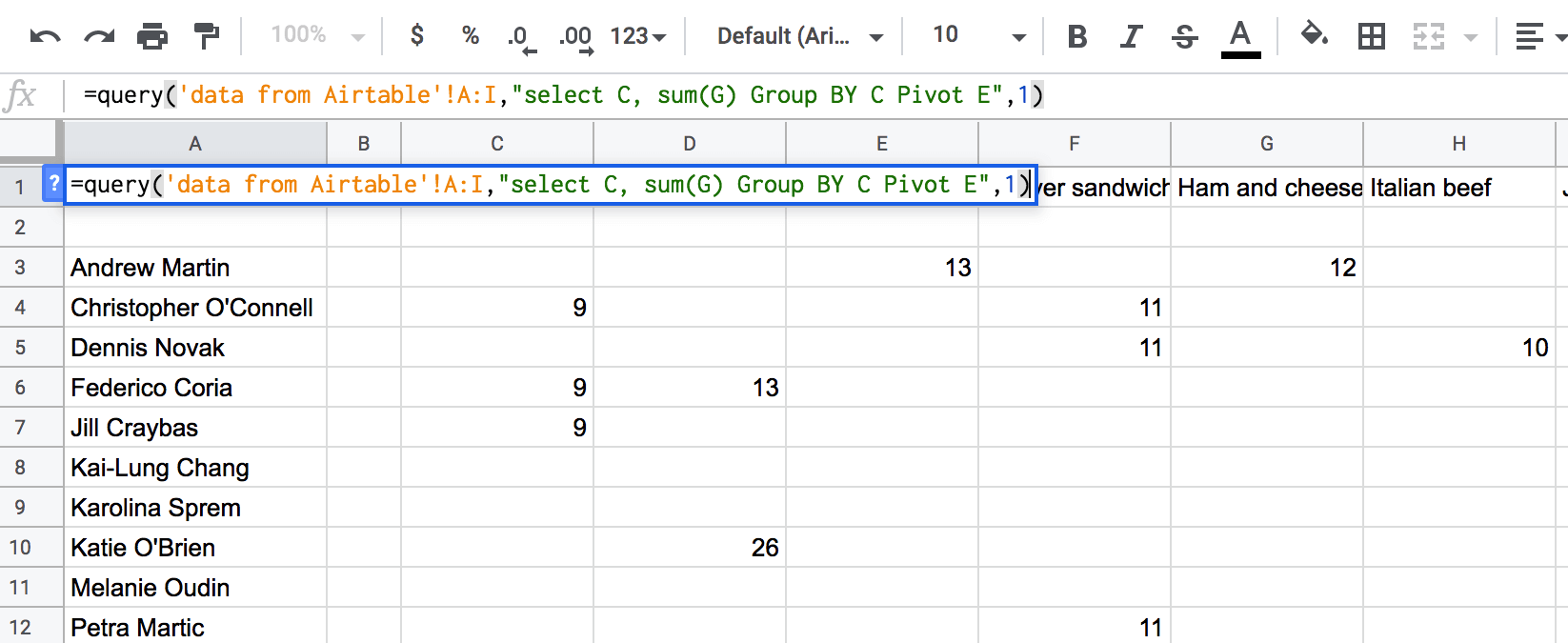Open the fill color bucket
Screen dimensions: 1568x643
[1315, 35]
